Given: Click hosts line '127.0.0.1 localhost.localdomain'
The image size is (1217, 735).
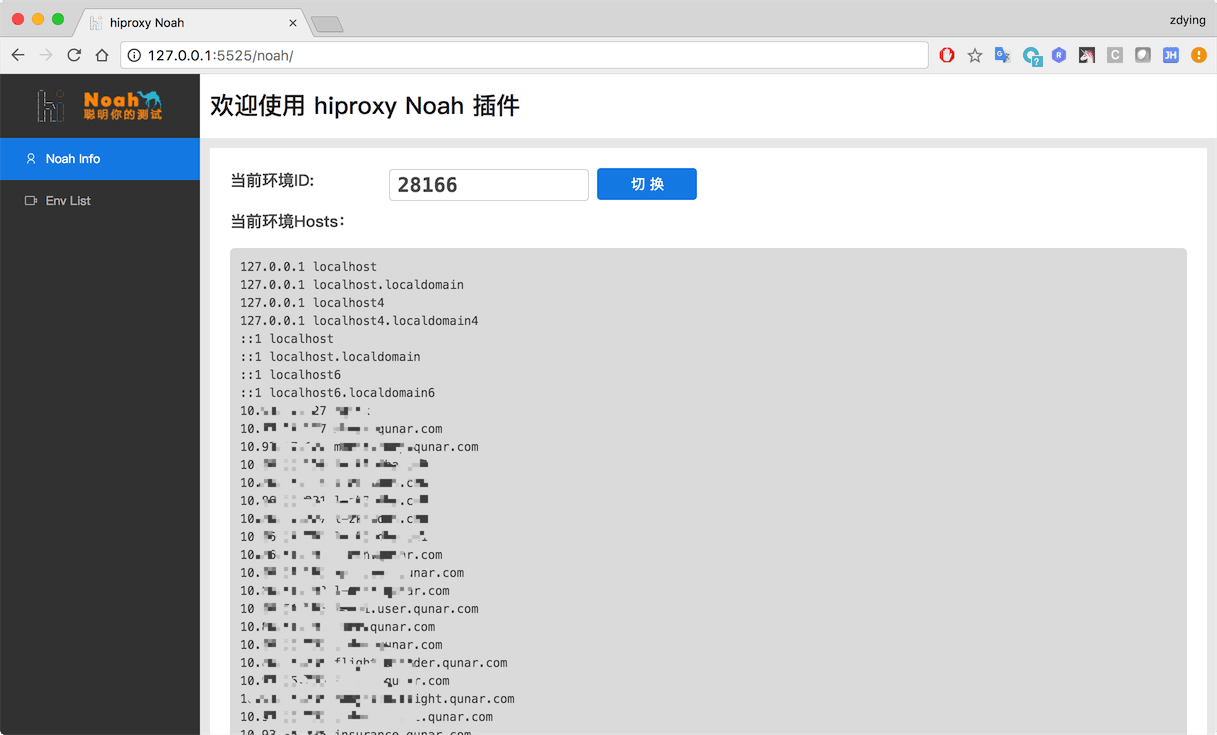Looking at the screenshot, I should point(352,285).
